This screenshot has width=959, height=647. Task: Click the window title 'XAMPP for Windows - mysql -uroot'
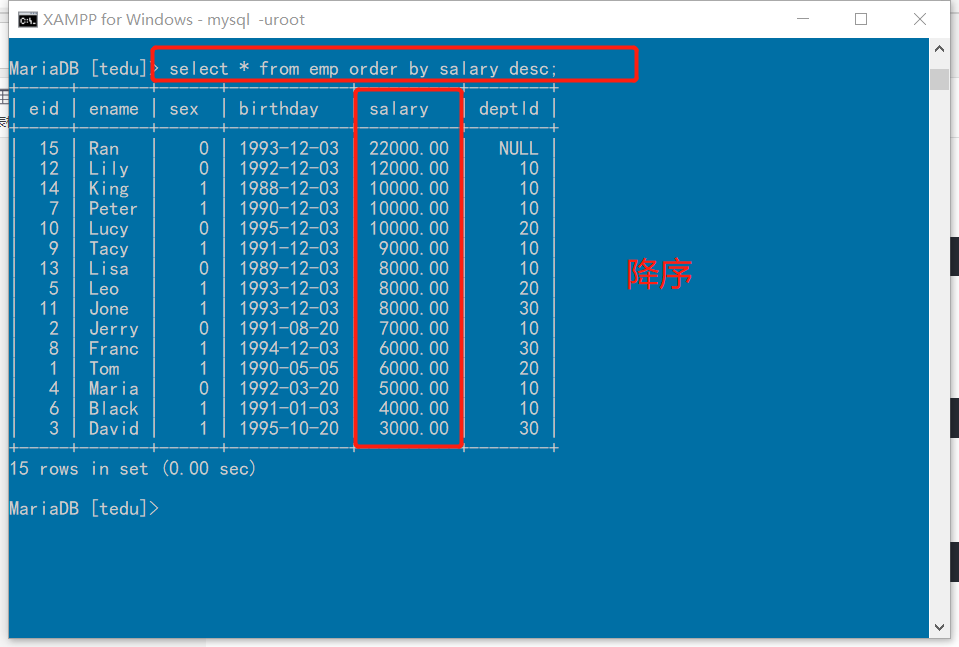pyautogui.click(x=174, y=20)
